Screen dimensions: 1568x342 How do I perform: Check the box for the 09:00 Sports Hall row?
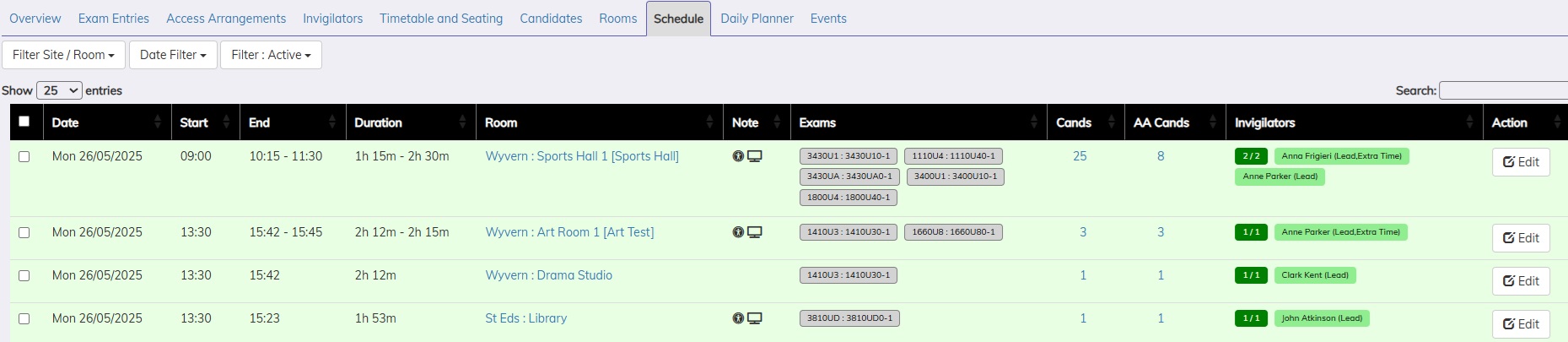point(24,156)
